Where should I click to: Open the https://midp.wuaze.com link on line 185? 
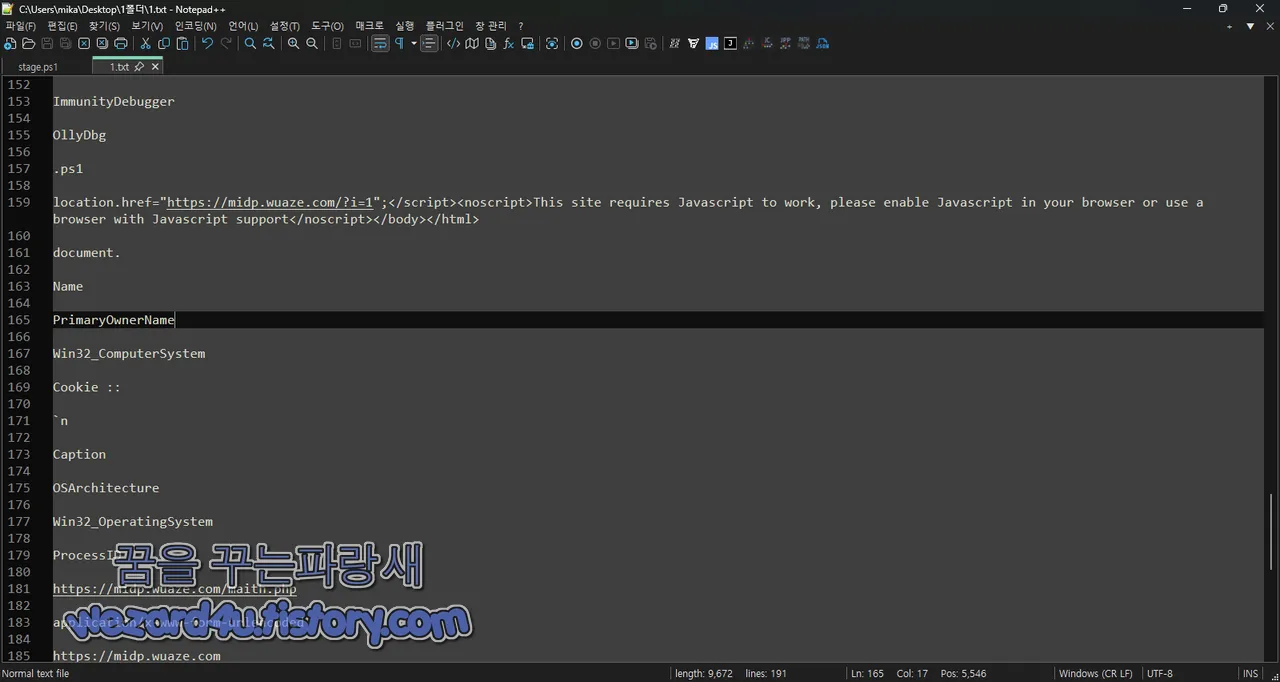[x=137, y=656]
